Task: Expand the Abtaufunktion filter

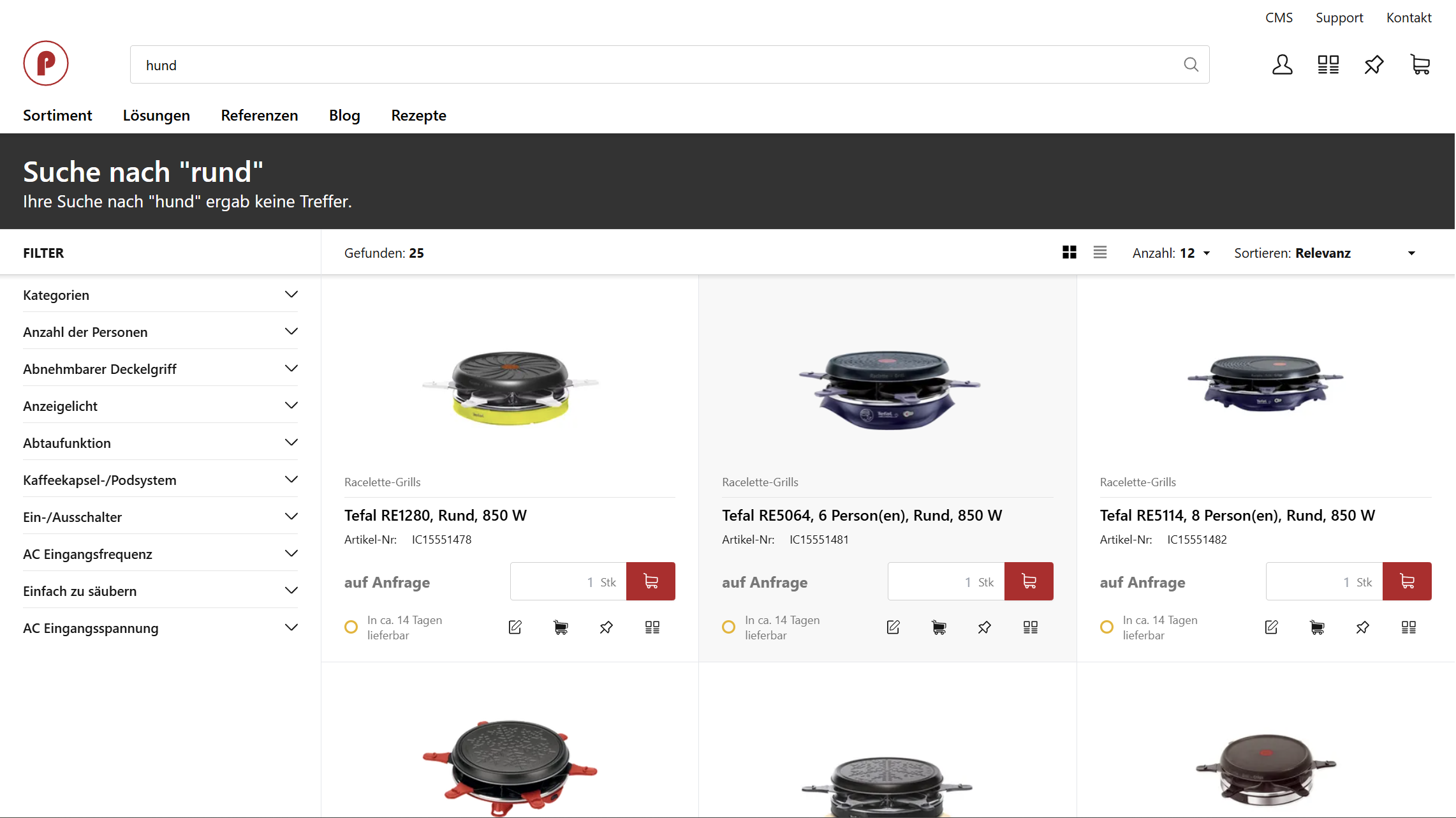Action: pos(160,443)
